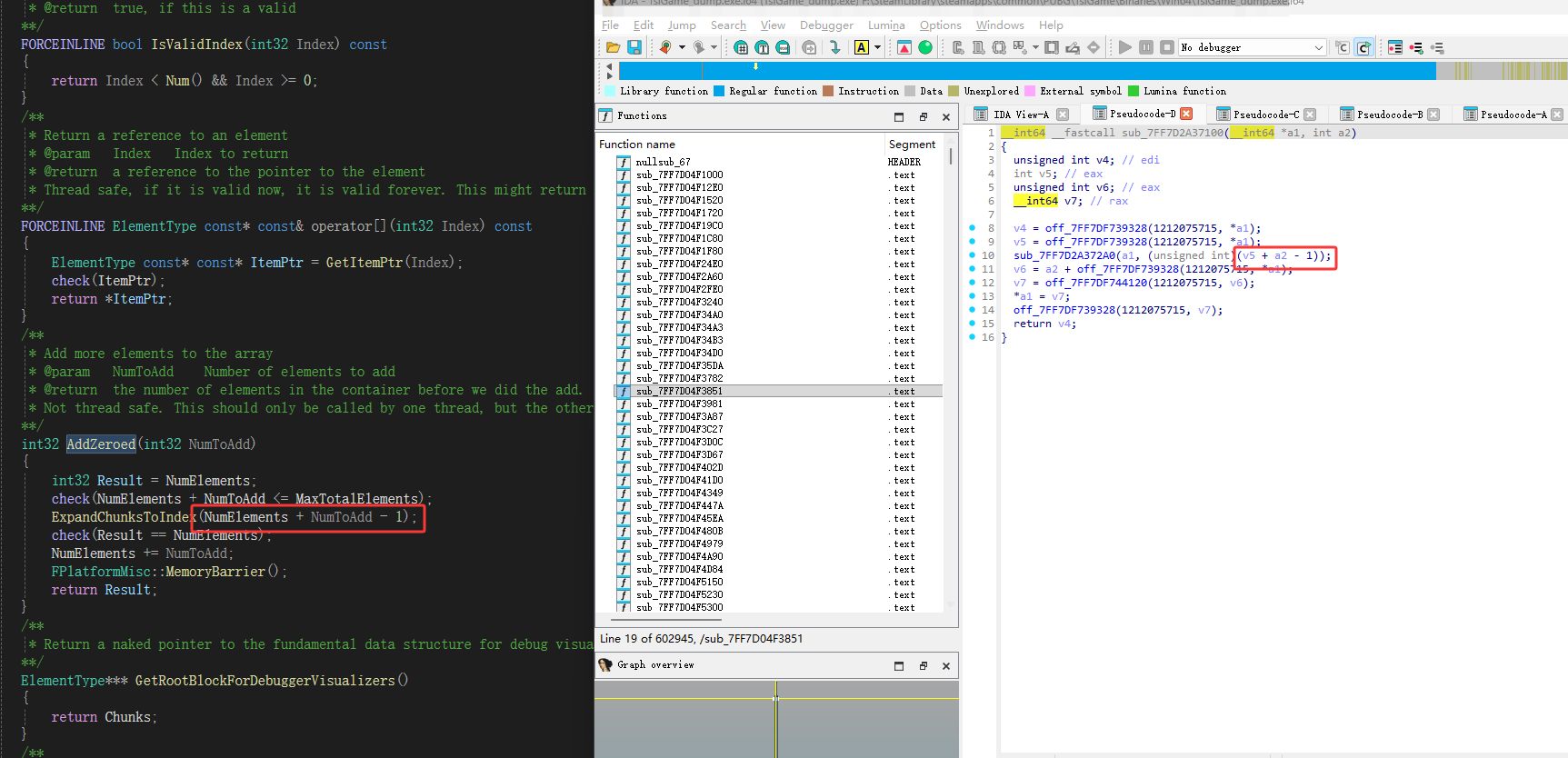Open the Debugger menu
1568x758 pixels.
pos(826,25)
